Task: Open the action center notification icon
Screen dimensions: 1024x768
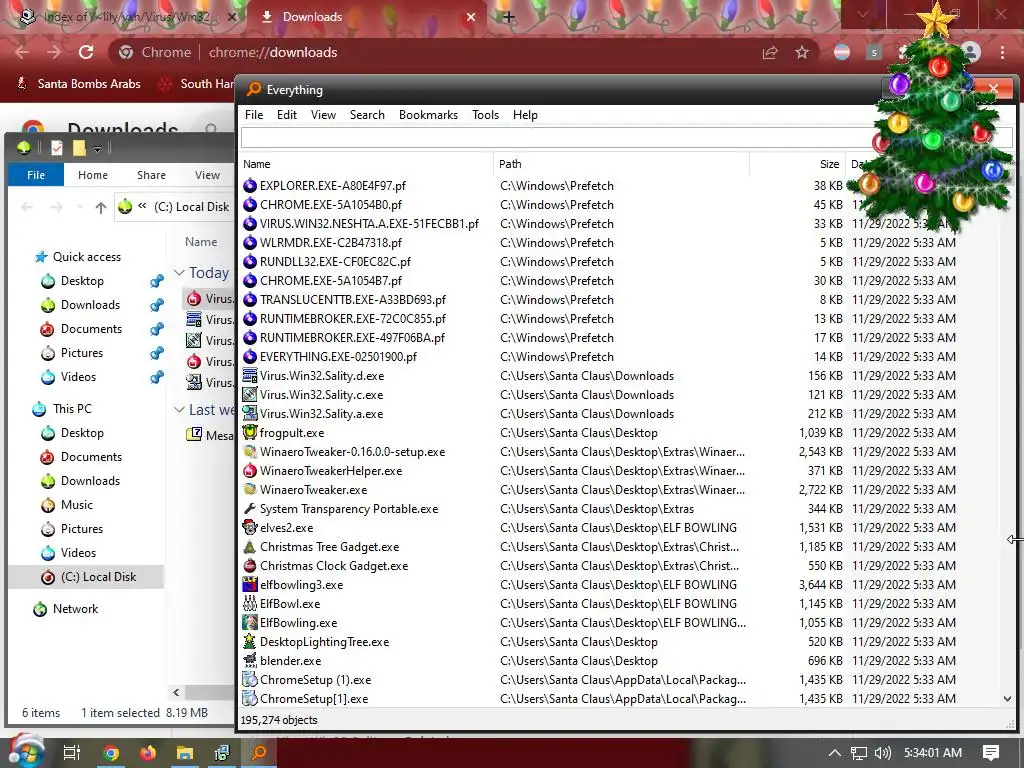Action: coord(991,753)
